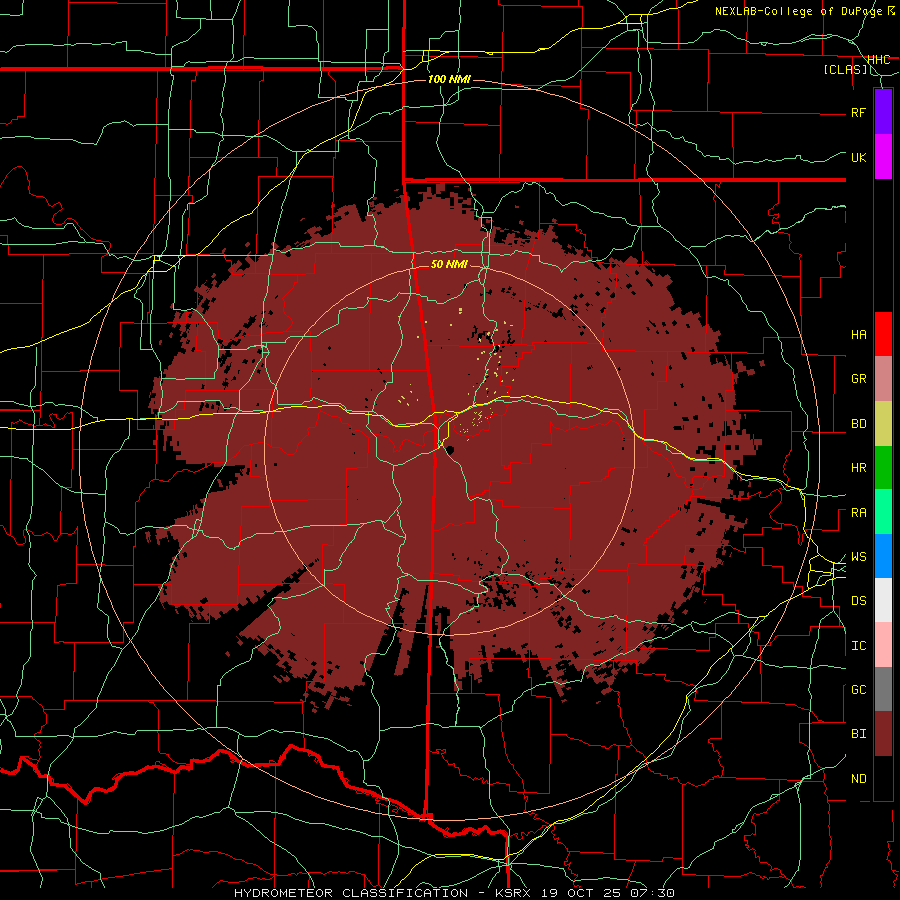Viewport: 900px width, 900px height.
Task: Click the DS white legend swatch
Action: click(x=883, y=600)
